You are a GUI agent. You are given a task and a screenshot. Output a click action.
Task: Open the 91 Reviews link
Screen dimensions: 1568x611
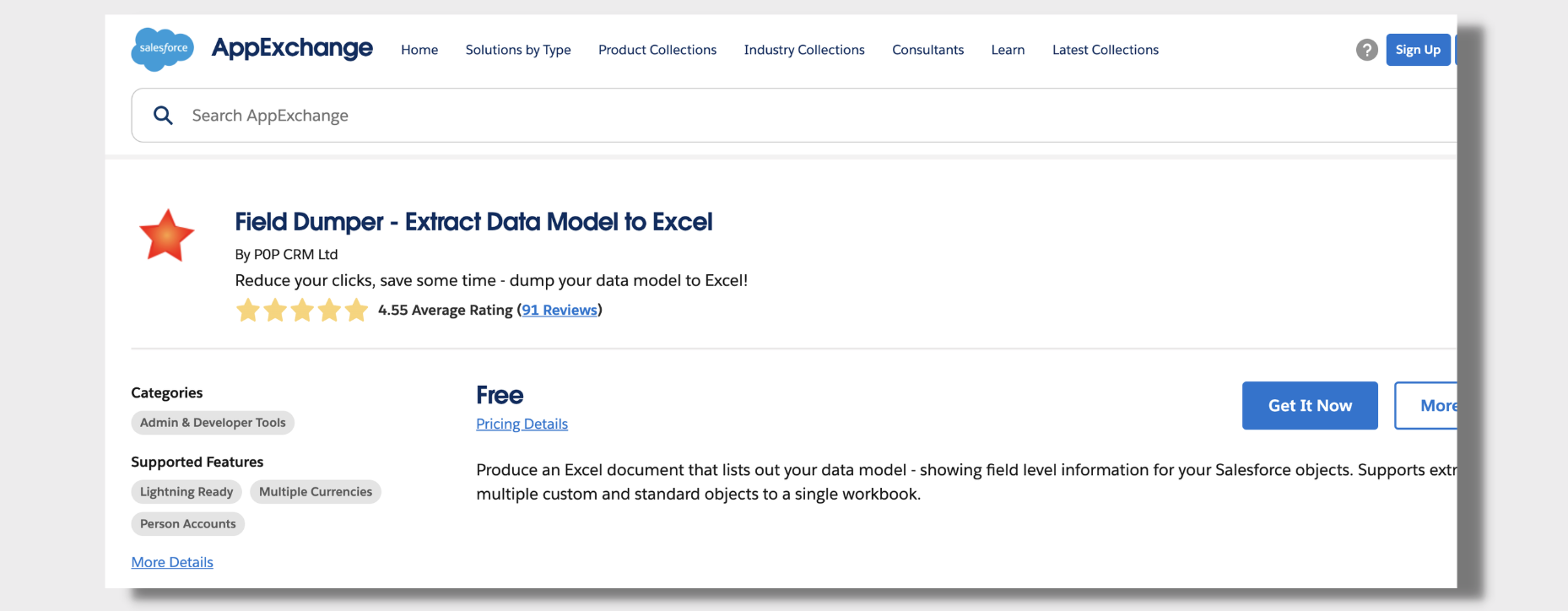[559, 310]
